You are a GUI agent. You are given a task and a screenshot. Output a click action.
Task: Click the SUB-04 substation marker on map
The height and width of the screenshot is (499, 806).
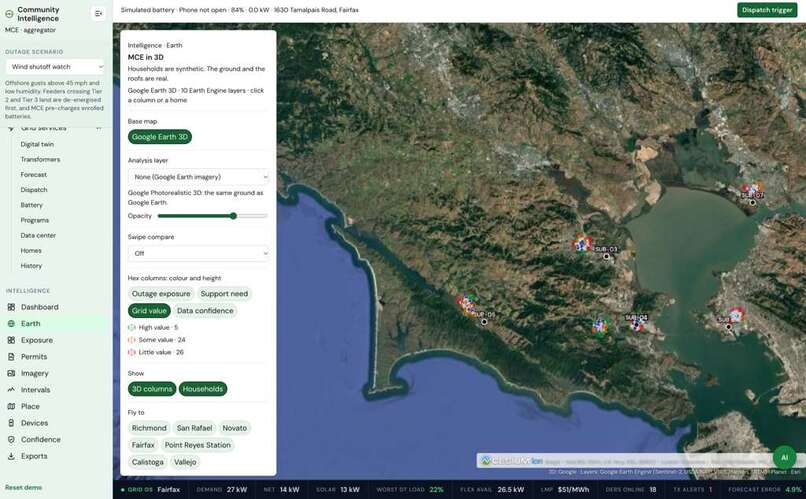tap(636, 325)
